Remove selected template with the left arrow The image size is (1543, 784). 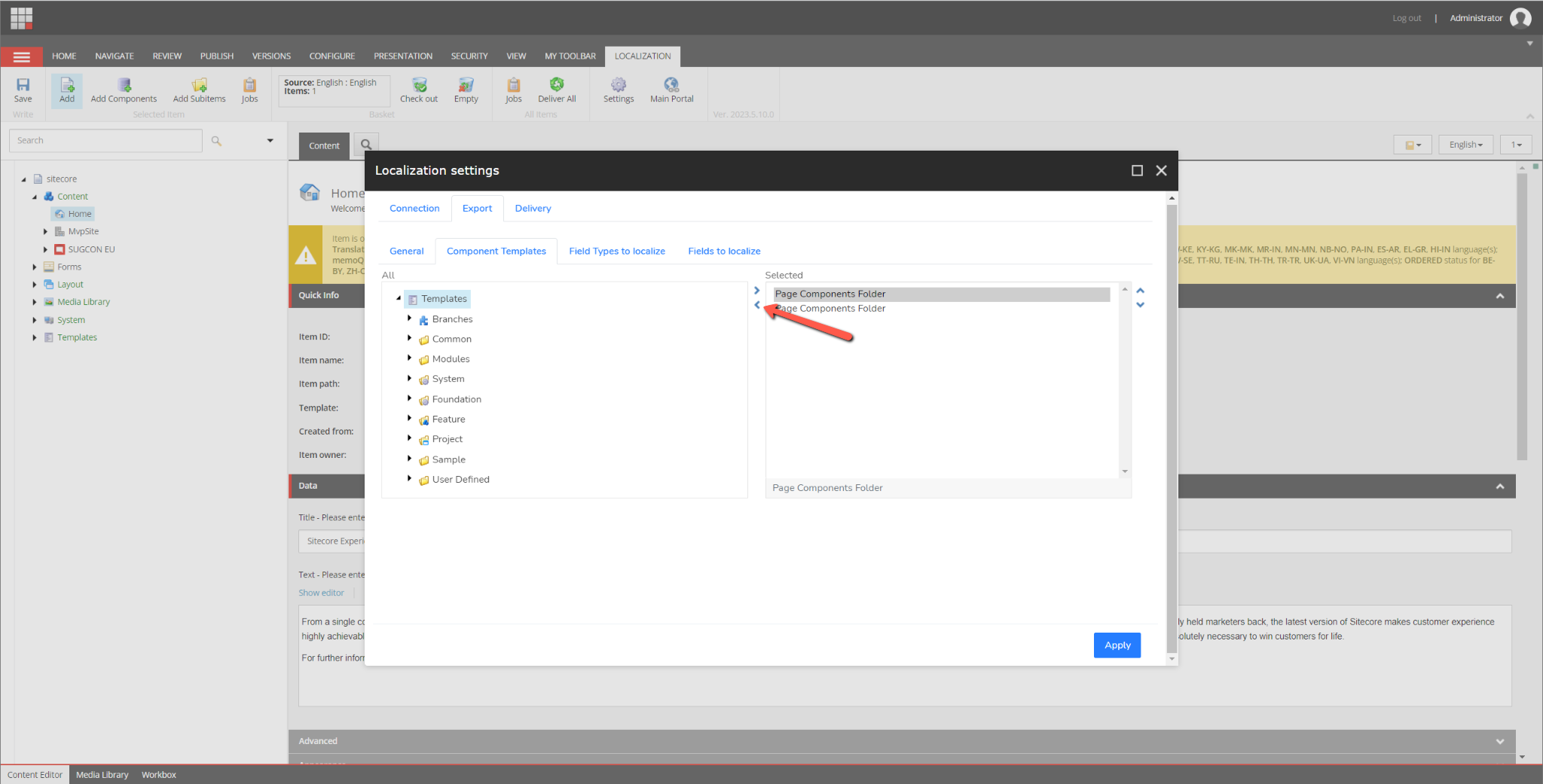[756, 305]
